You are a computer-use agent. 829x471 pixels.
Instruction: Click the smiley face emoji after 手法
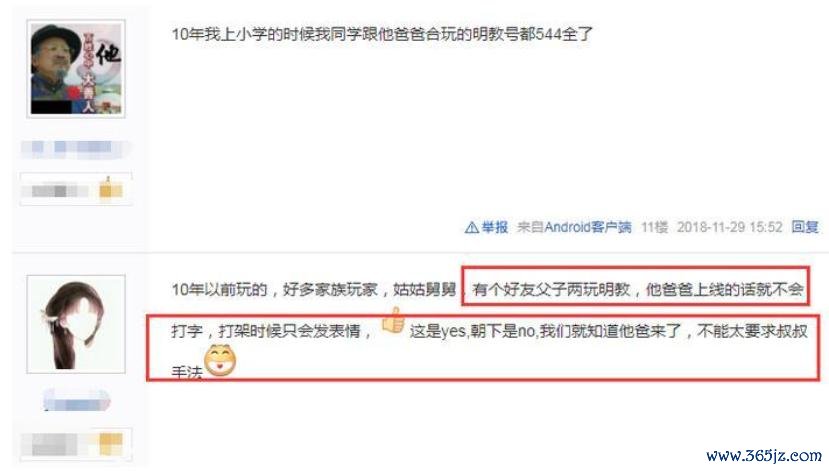pyautogui.click(x=220, y=361)
